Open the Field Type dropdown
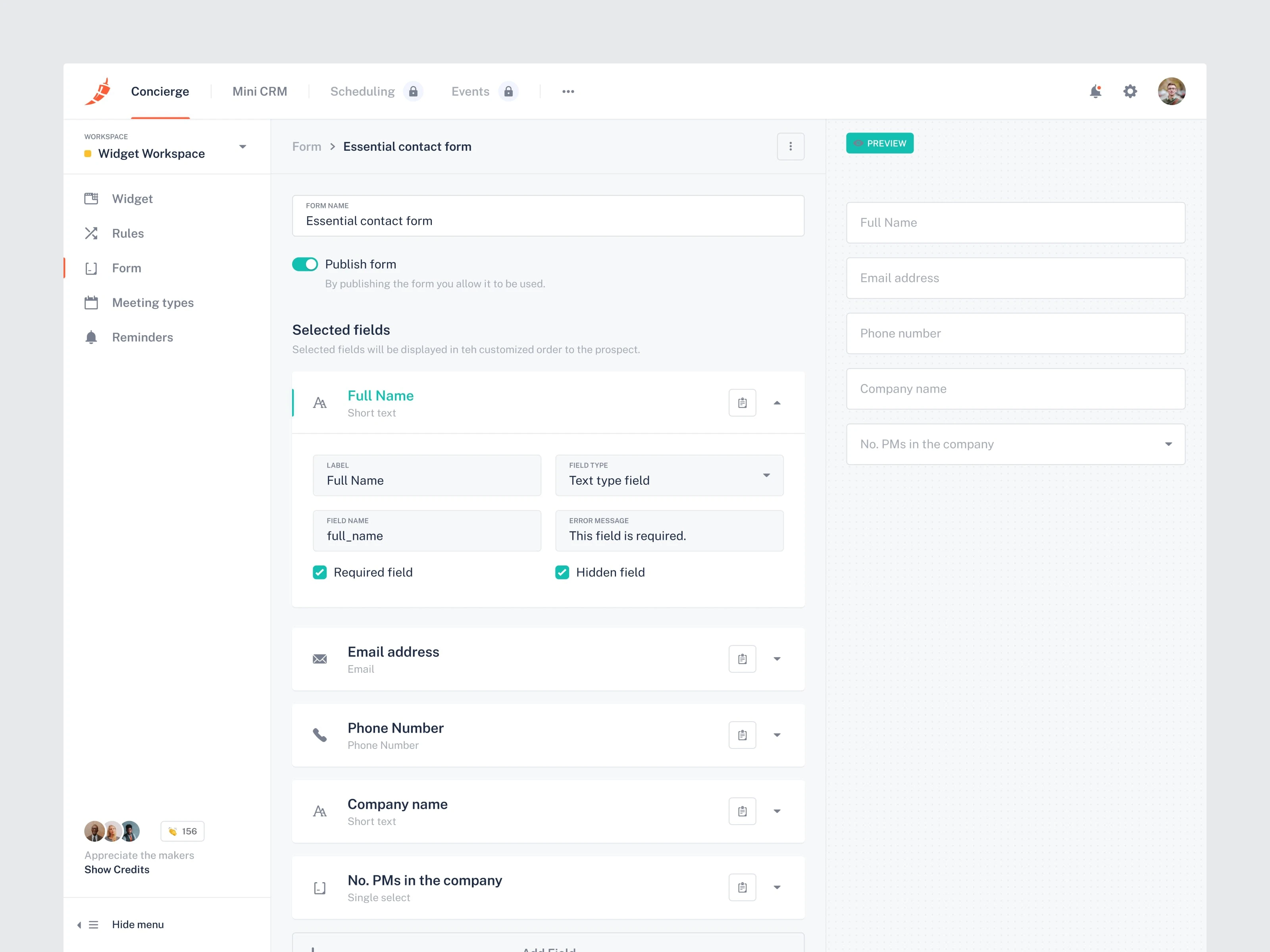 (669, 475)
